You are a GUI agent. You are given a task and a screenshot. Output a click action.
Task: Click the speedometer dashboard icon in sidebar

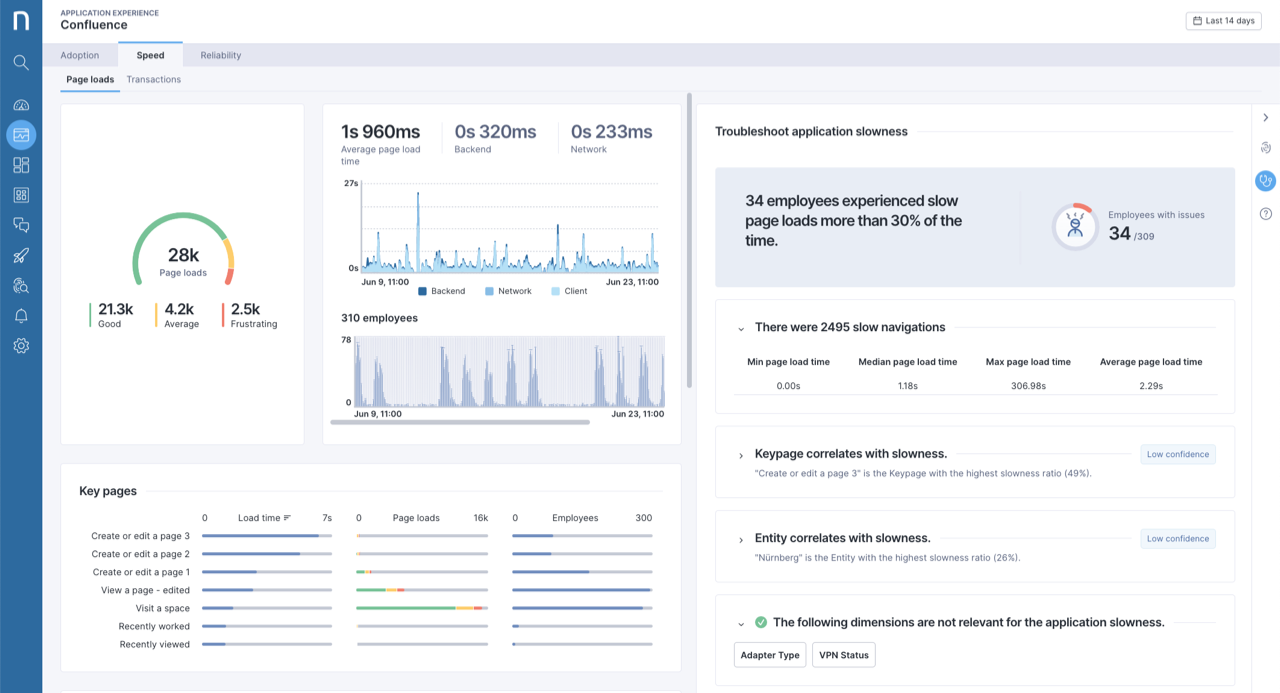21,105
